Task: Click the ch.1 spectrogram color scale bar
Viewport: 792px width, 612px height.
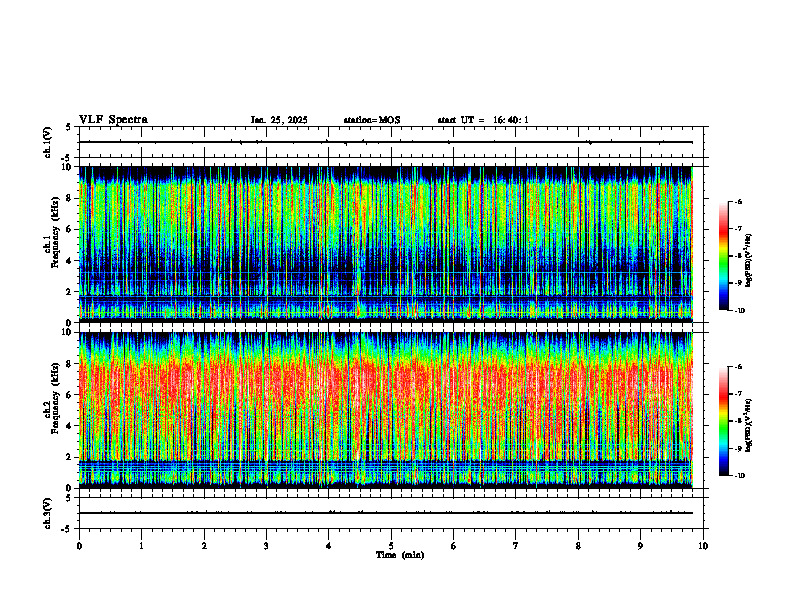Action: pos(724,256)
